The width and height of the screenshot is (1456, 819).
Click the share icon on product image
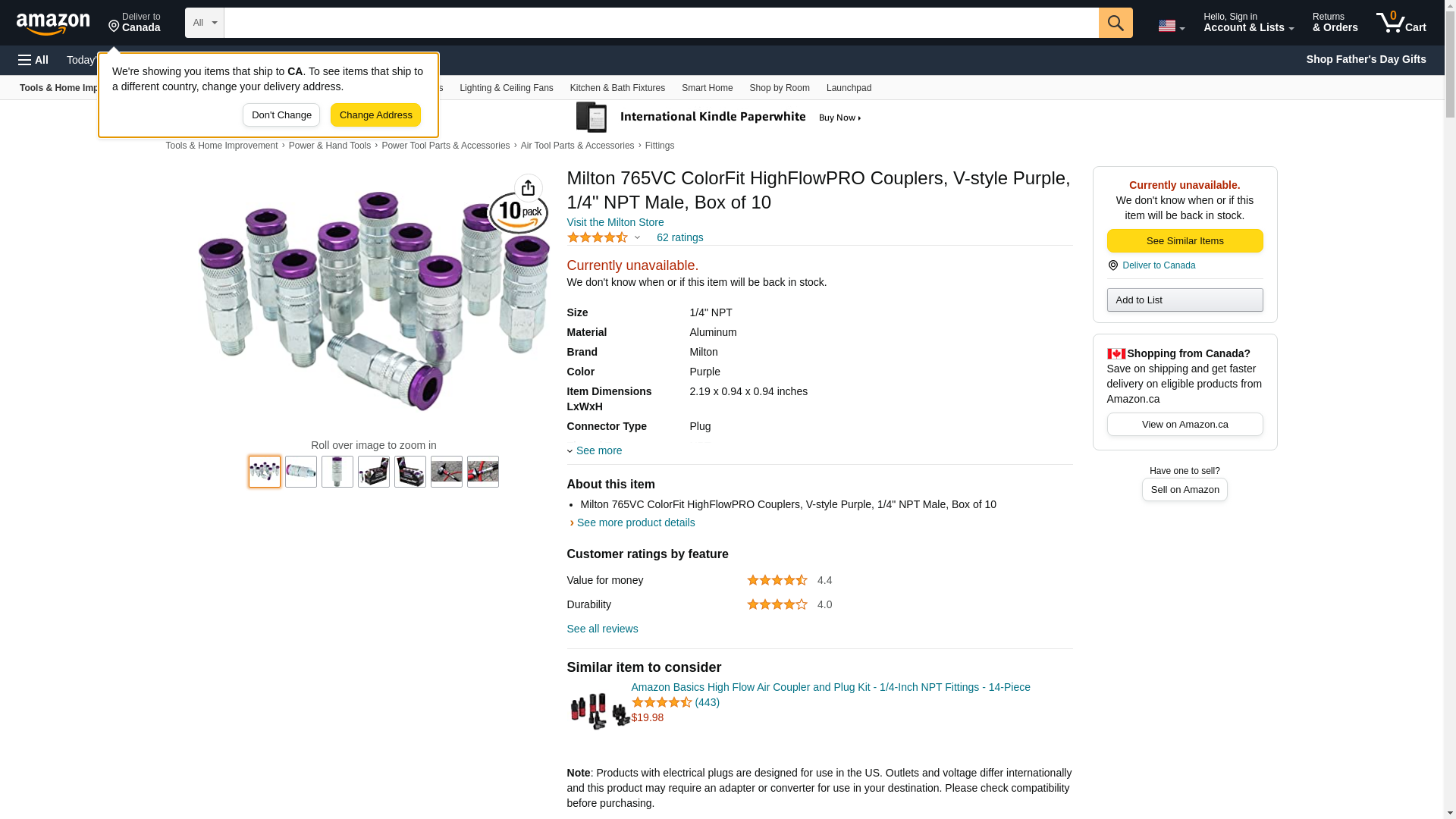tap(528, 188)
